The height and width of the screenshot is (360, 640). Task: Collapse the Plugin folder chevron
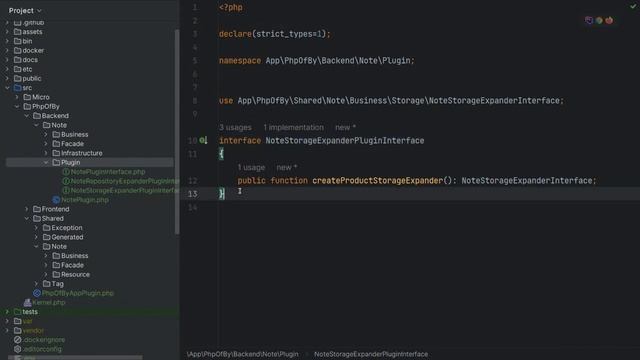[46, 162]
